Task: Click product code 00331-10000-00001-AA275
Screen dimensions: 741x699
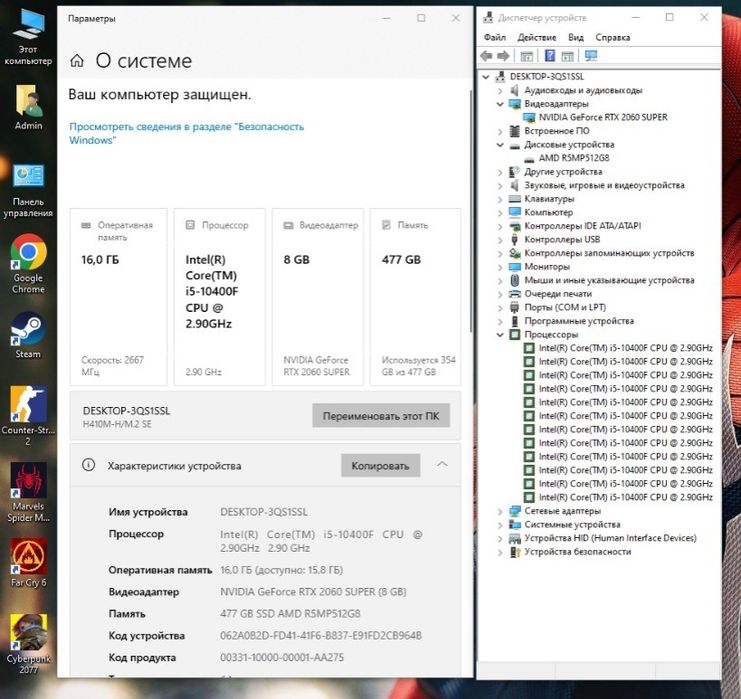Action: tap(282, 657)
